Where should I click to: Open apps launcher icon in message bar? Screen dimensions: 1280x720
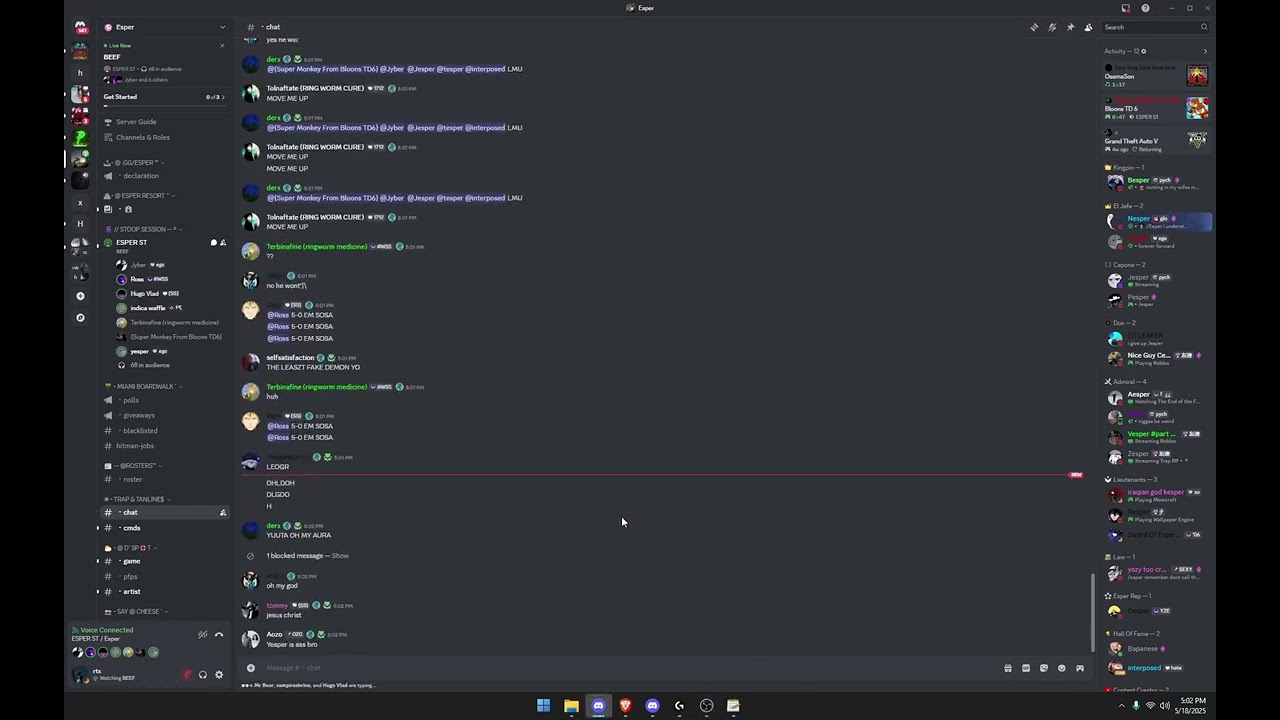[1080, 668]
